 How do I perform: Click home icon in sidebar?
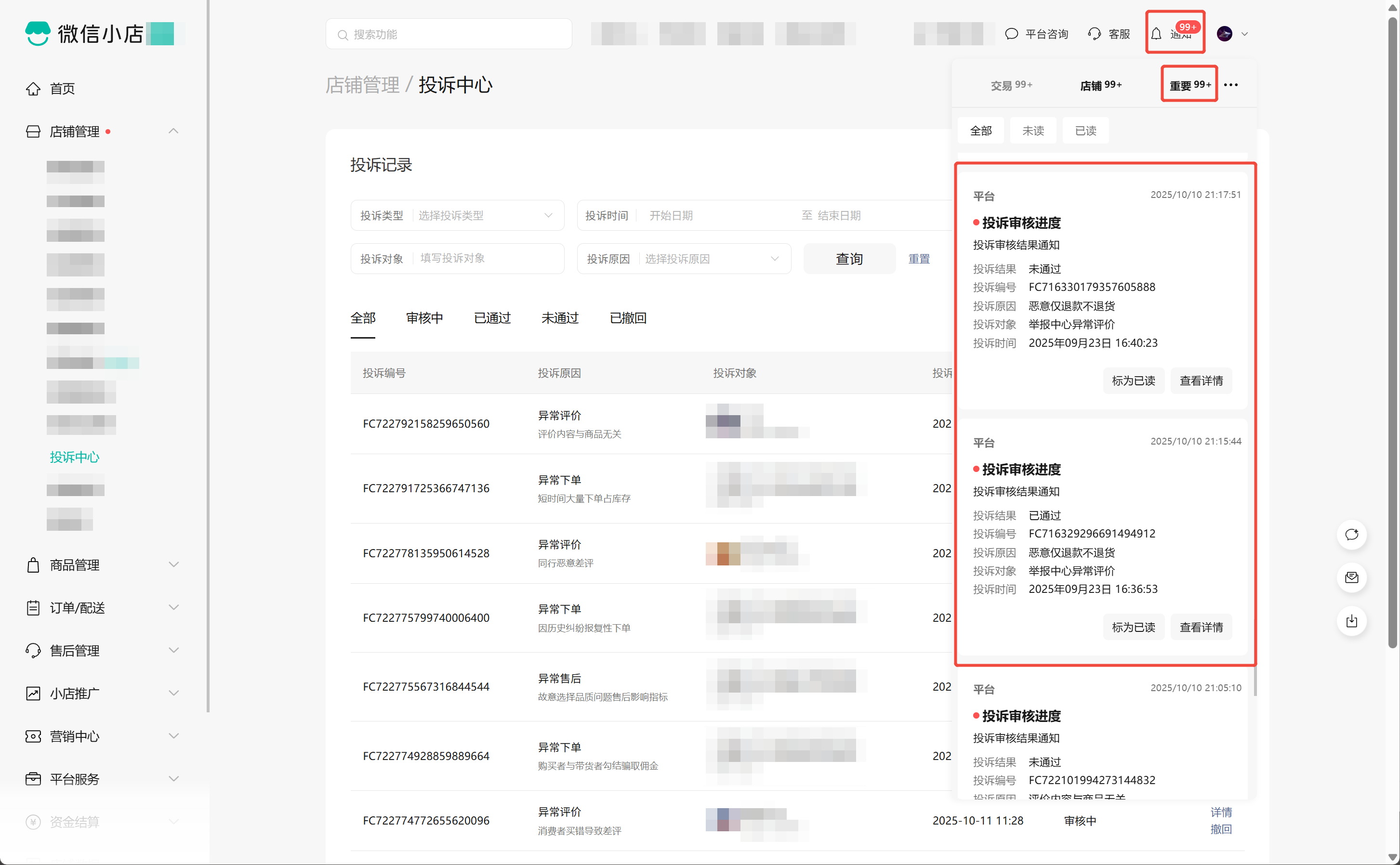point(33,89)
